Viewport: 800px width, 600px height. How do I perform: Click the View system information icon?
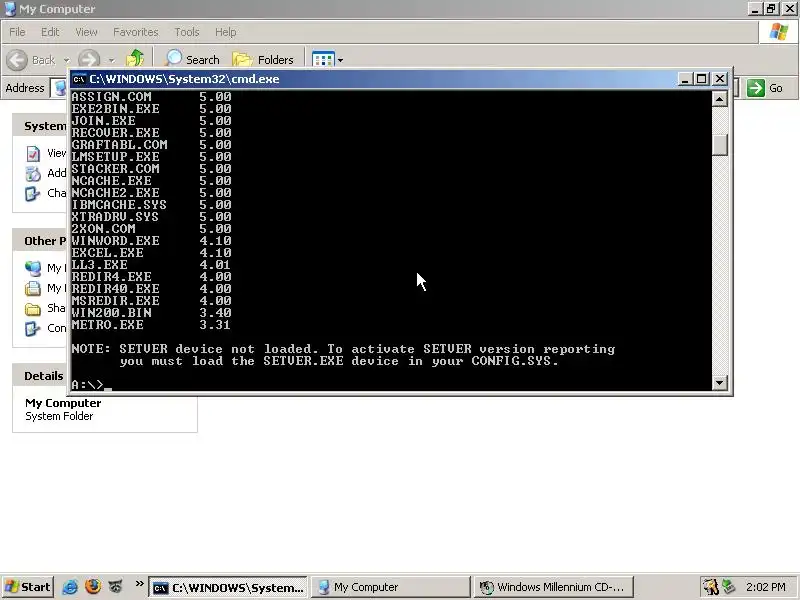coord(33,153)
